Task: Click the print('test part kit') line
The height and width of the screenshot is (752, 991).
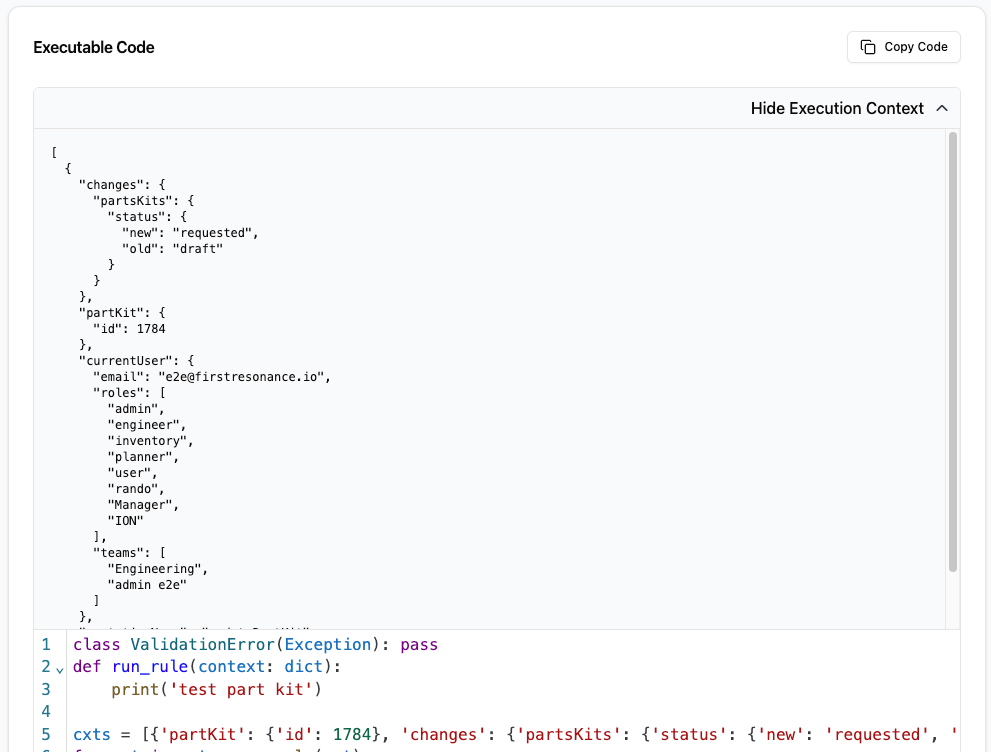Action: click(217, 689)
